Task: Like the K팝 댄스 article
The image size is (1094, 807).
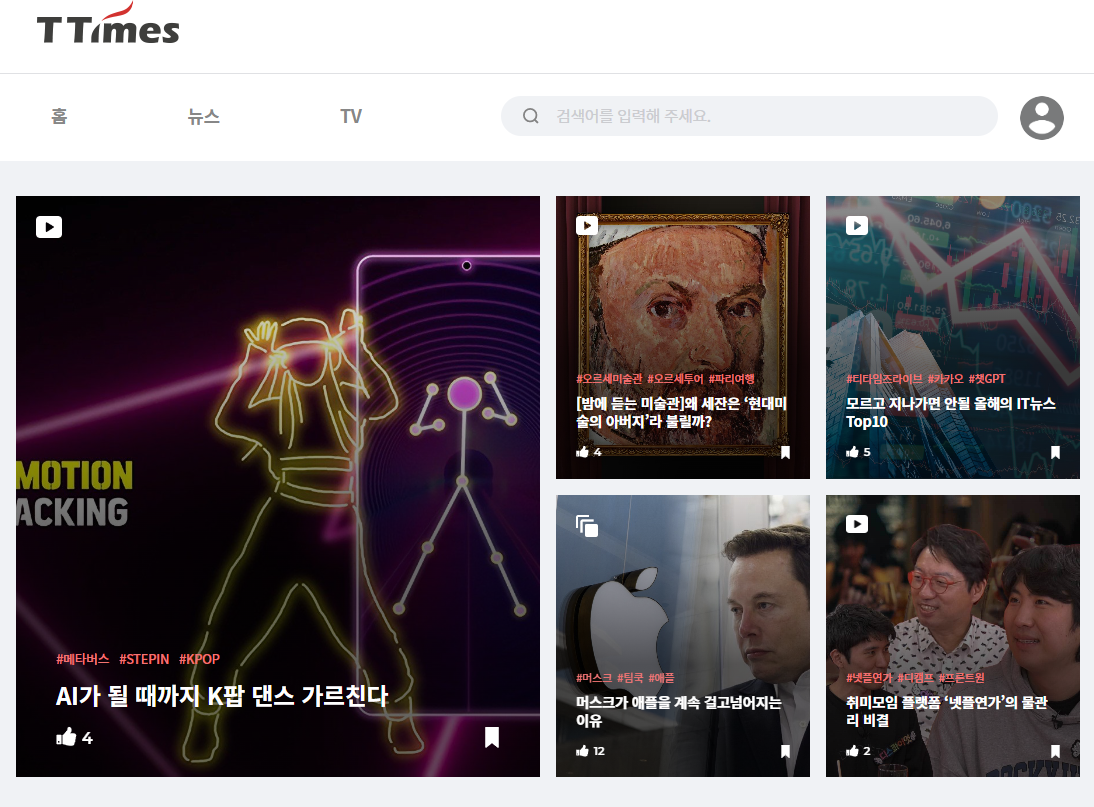Action: [x=66, y=737]
